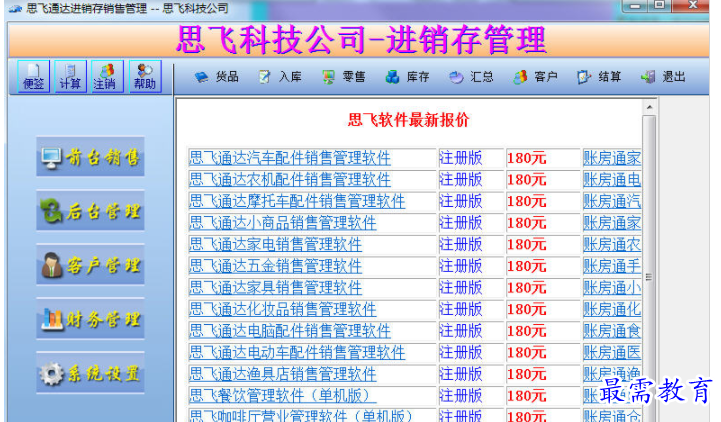Open the 账房通家 link in the 汽车配件 row
Image resolution: width=721 pixels, height=422 pixels.
[x=612, y=158]
